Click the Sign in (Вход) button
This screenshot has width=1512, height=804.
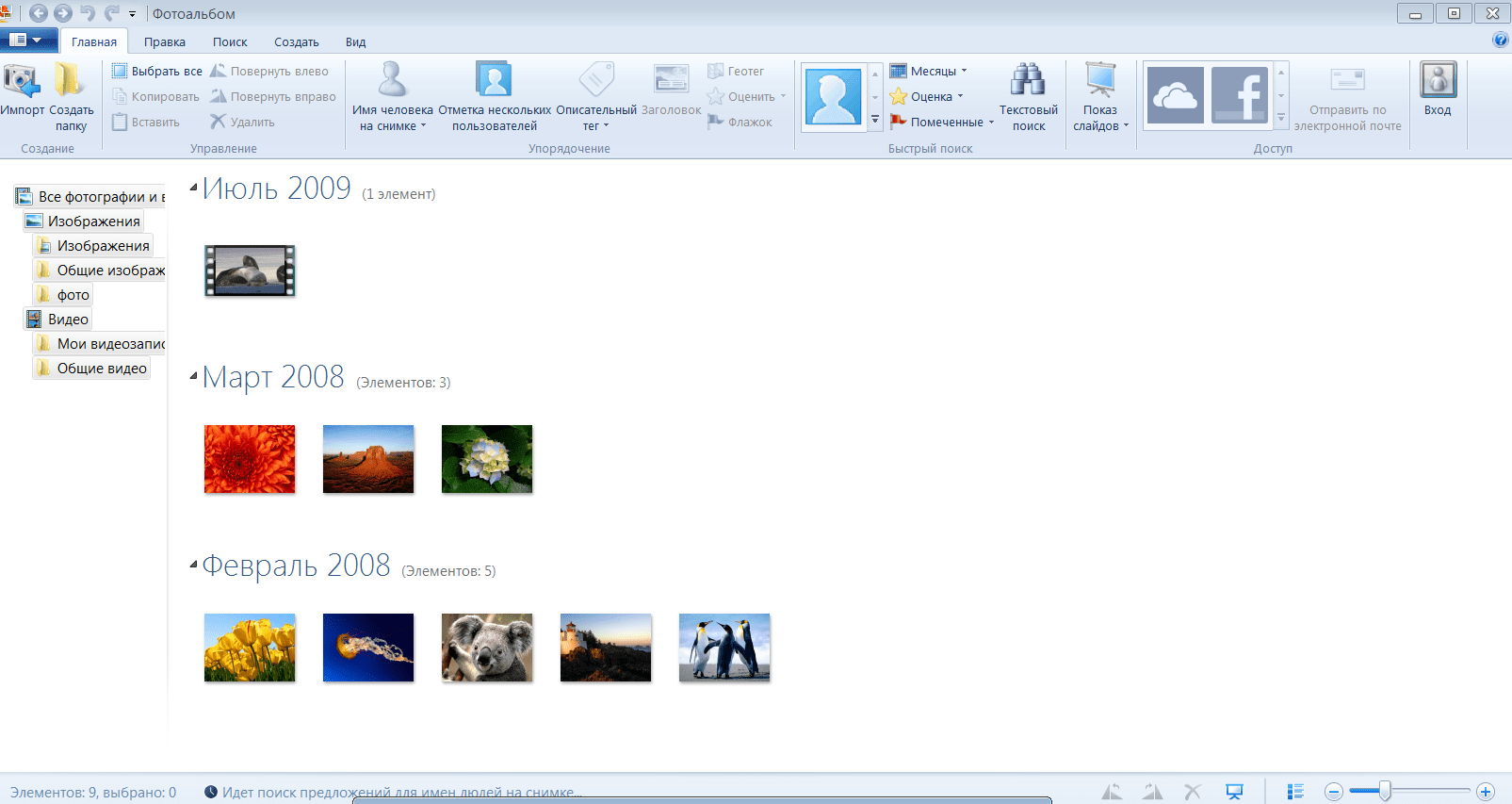point(1438,90)
